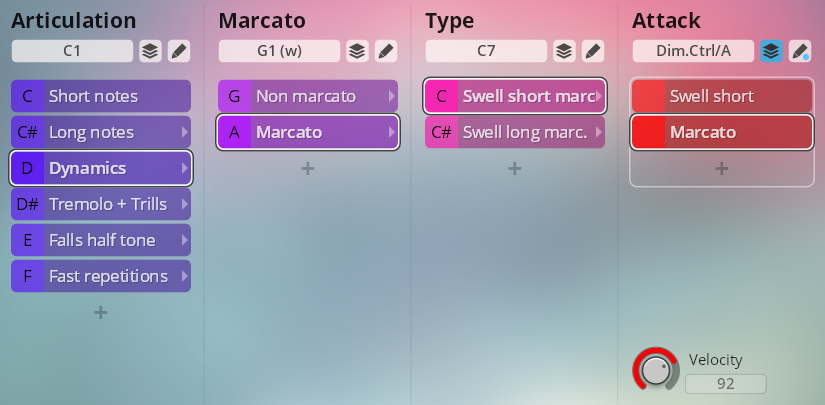
Task: Click the Velocity value field showing 92
Action: point(725,384)
